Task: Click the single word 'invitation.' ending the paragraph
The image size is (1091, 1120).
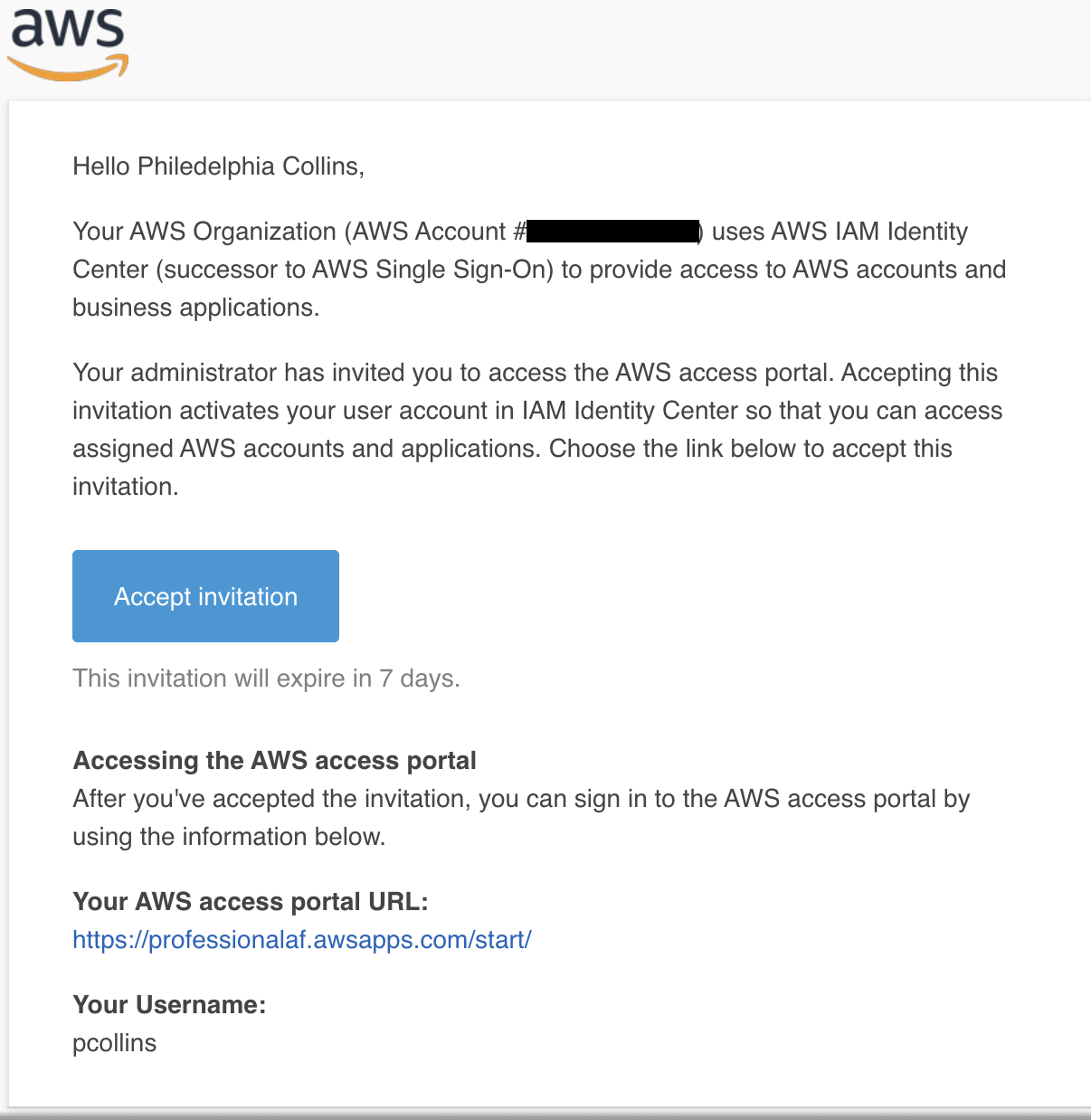Action: pos(125,487)
